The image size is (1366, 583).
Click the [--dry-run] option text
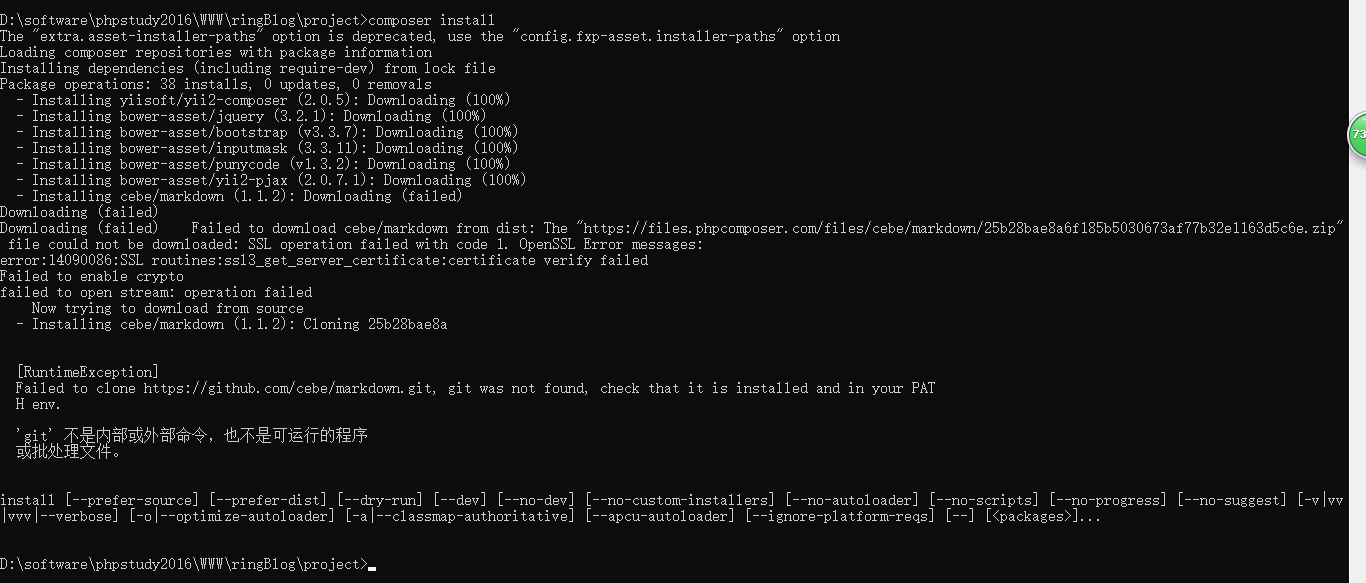tap(380, 500)
